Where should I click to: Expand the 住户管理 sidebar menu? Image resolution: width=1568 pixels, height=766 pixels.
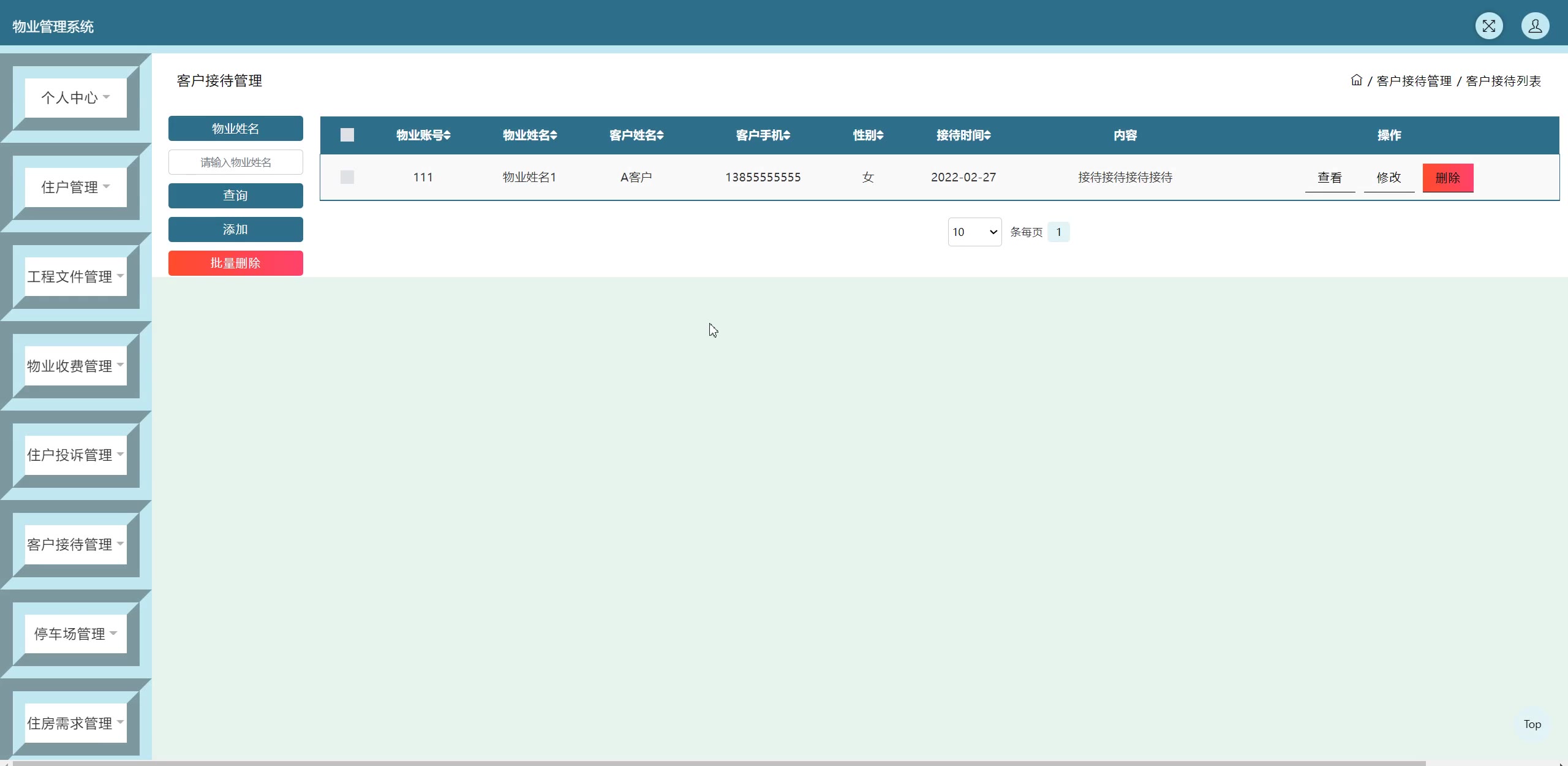[x=75, y=187]
